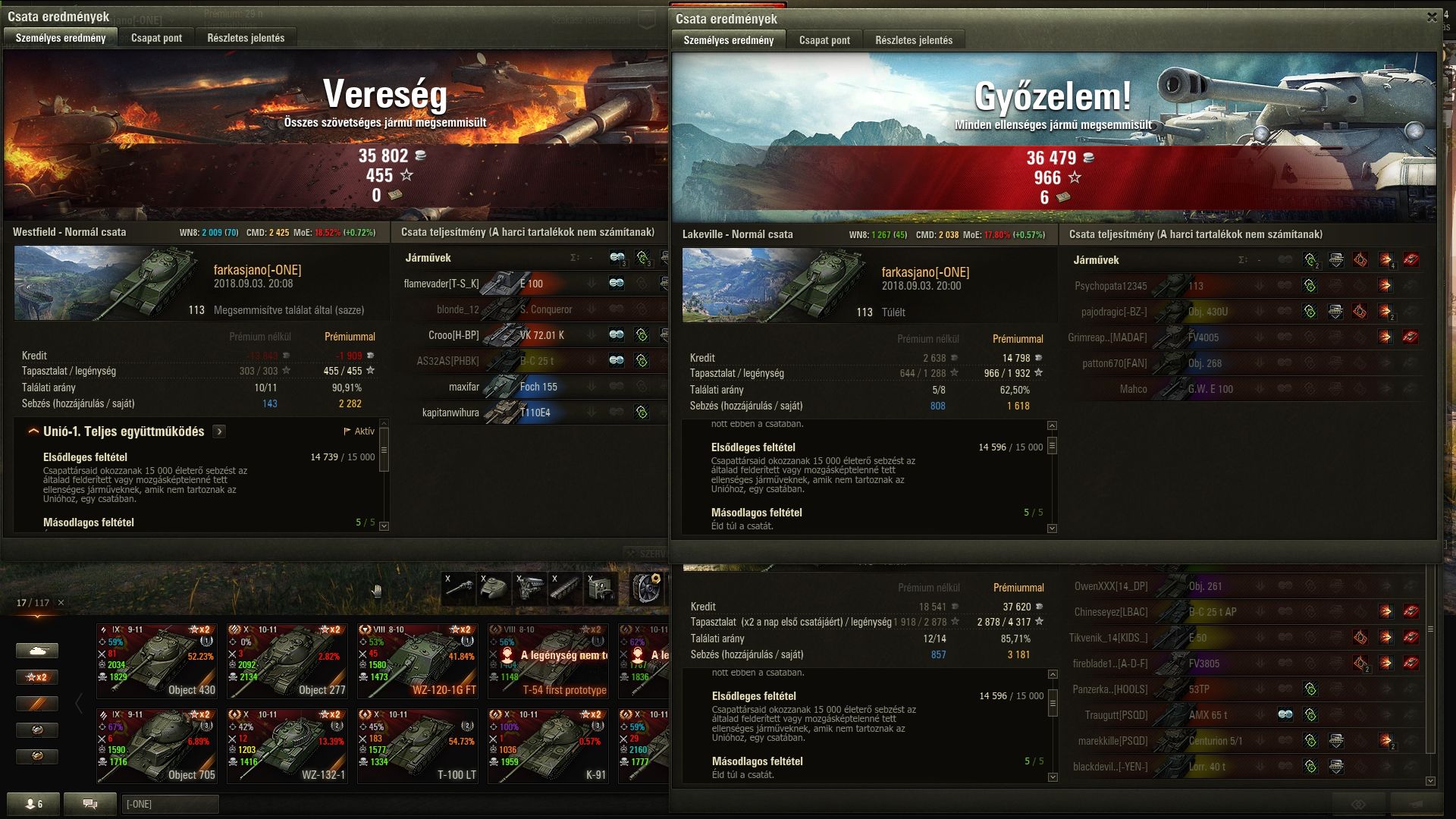Click the tracks suspension module icon

566,588
